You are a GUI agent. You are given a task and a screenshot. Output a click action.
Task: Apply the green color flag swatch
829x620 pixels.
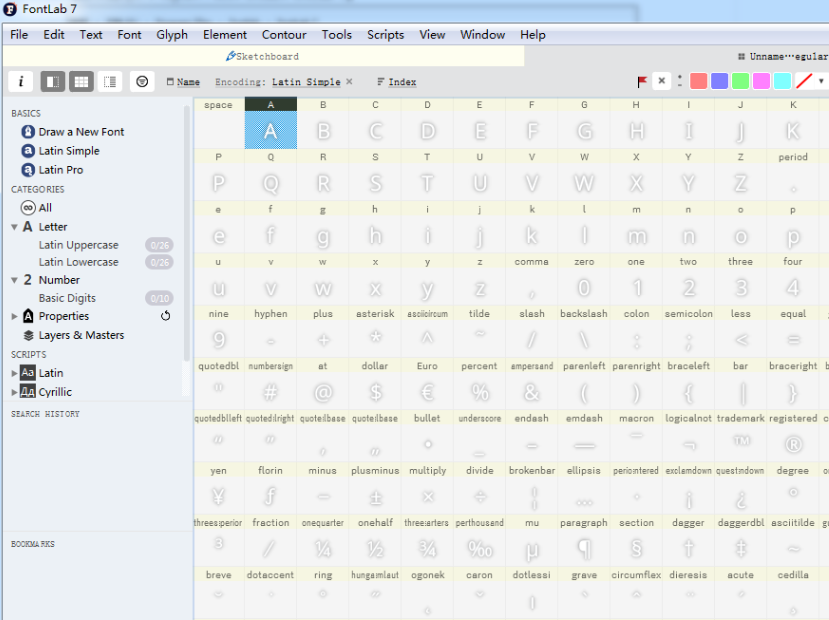pos(740,81)
